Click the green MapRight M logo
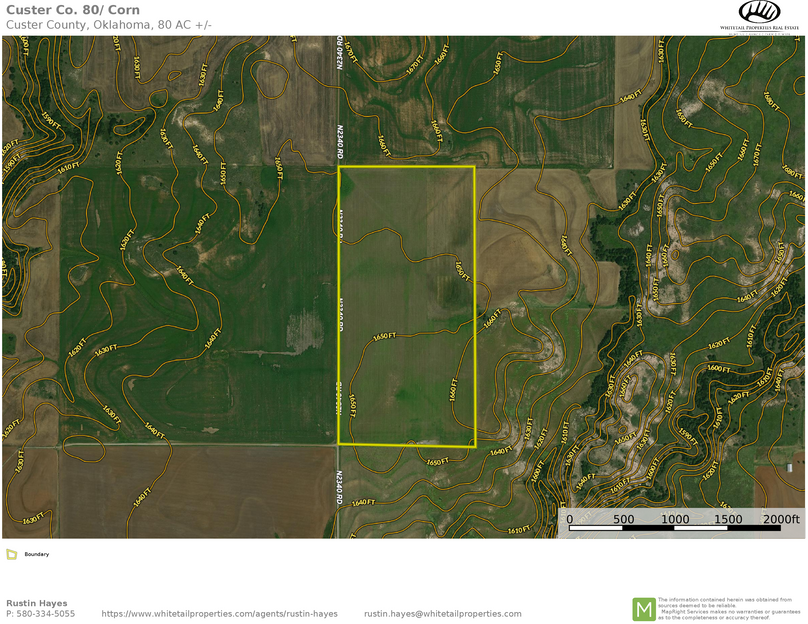This screenshot has width=808, height=624. coord(643,609)
